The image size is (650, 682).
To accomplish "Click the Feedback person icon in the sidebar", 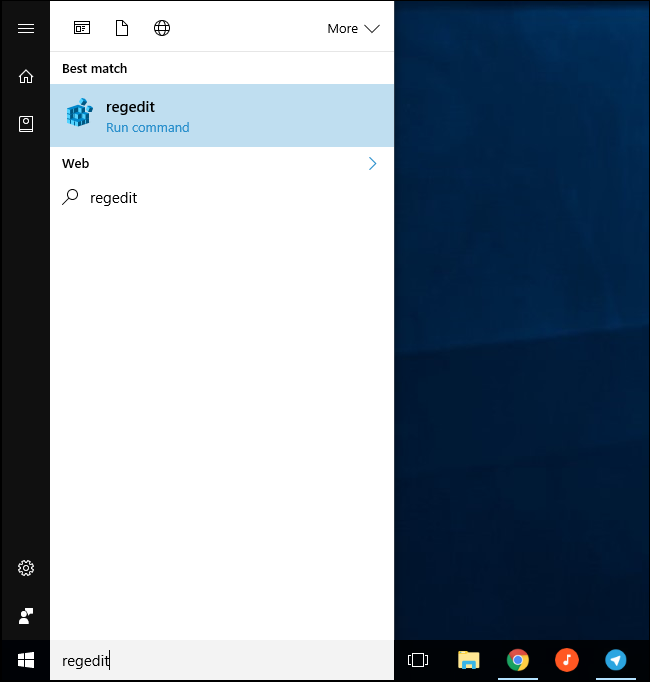I will pos(26,616).
